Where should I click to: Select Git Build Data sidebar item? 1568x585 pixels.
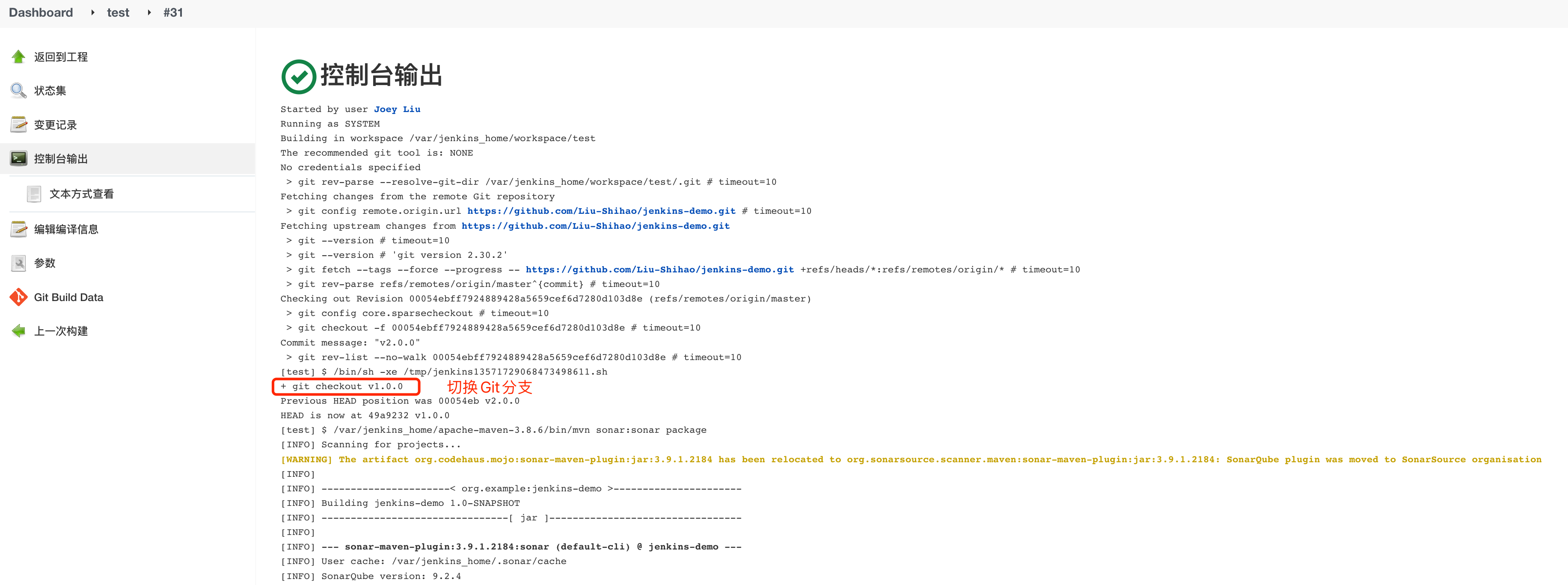[68, 297]
